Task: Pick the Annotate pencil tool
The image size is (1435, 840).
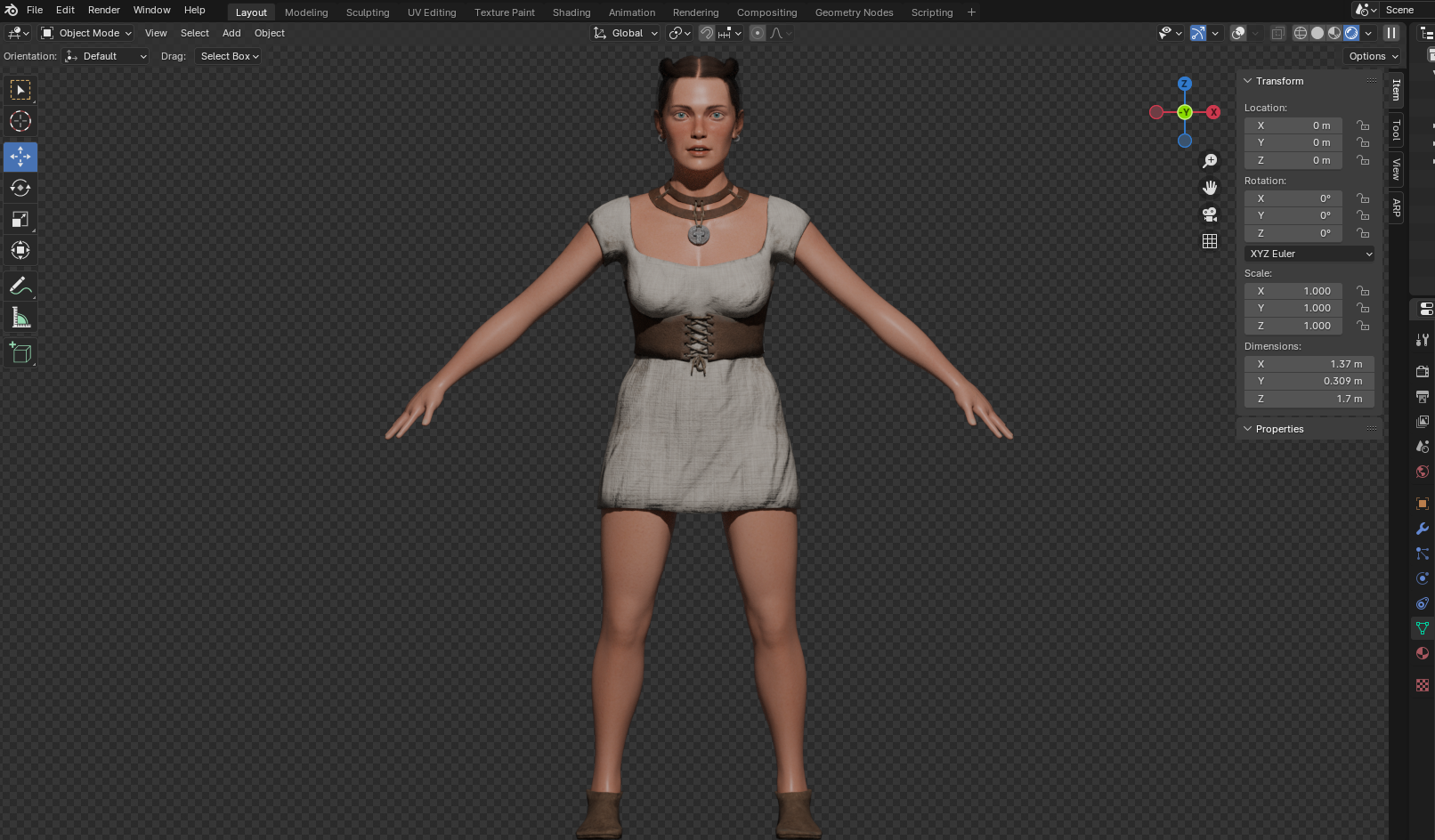Action: 20,287
